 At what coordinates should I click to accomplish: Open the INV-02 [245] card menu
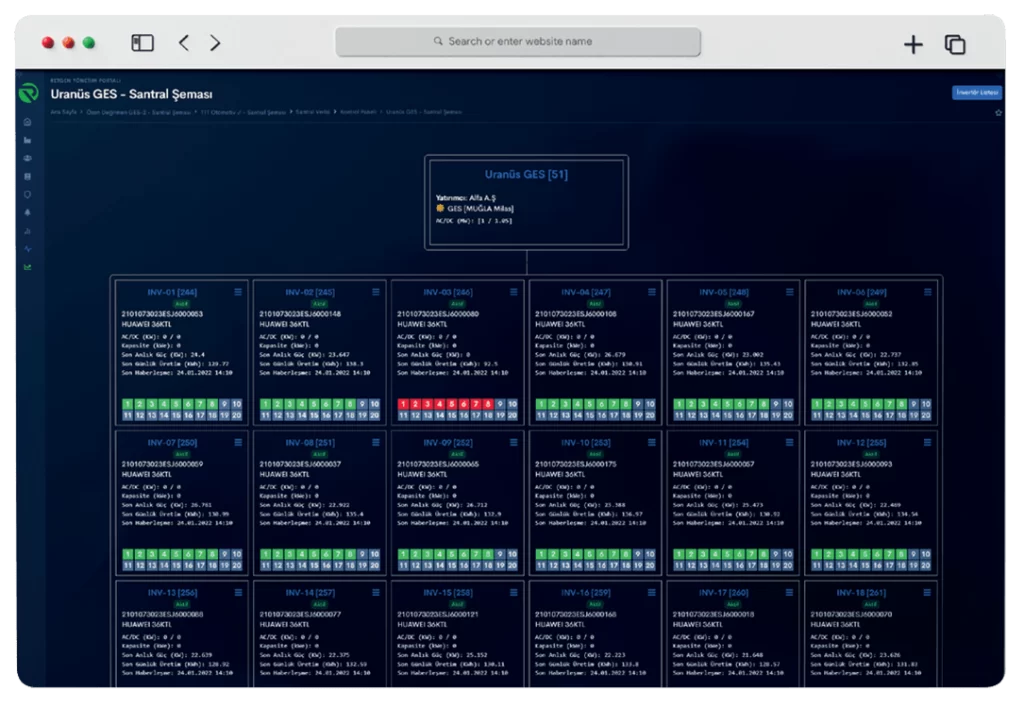[x=376, y=292]
